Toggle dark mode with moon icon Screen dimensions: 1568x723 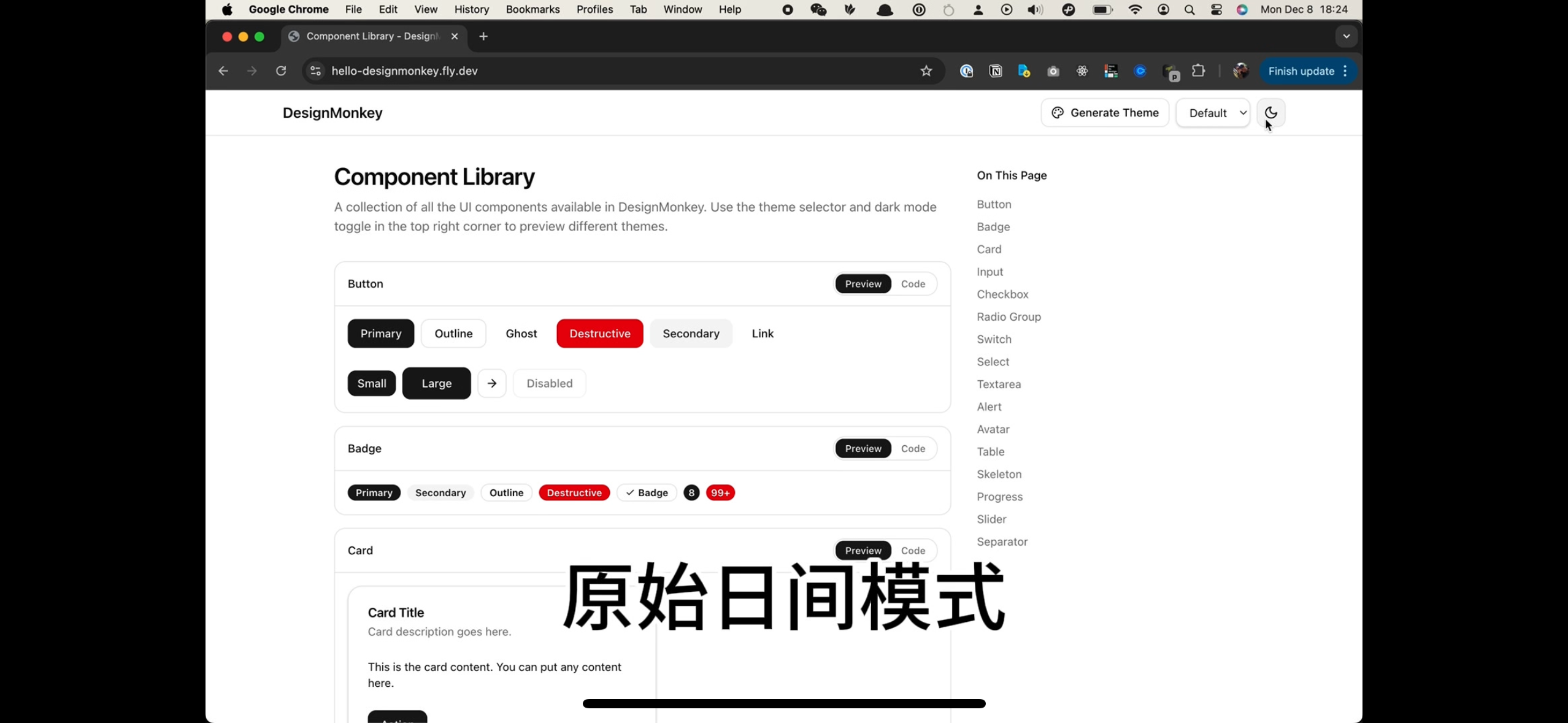click(1270, 113)
